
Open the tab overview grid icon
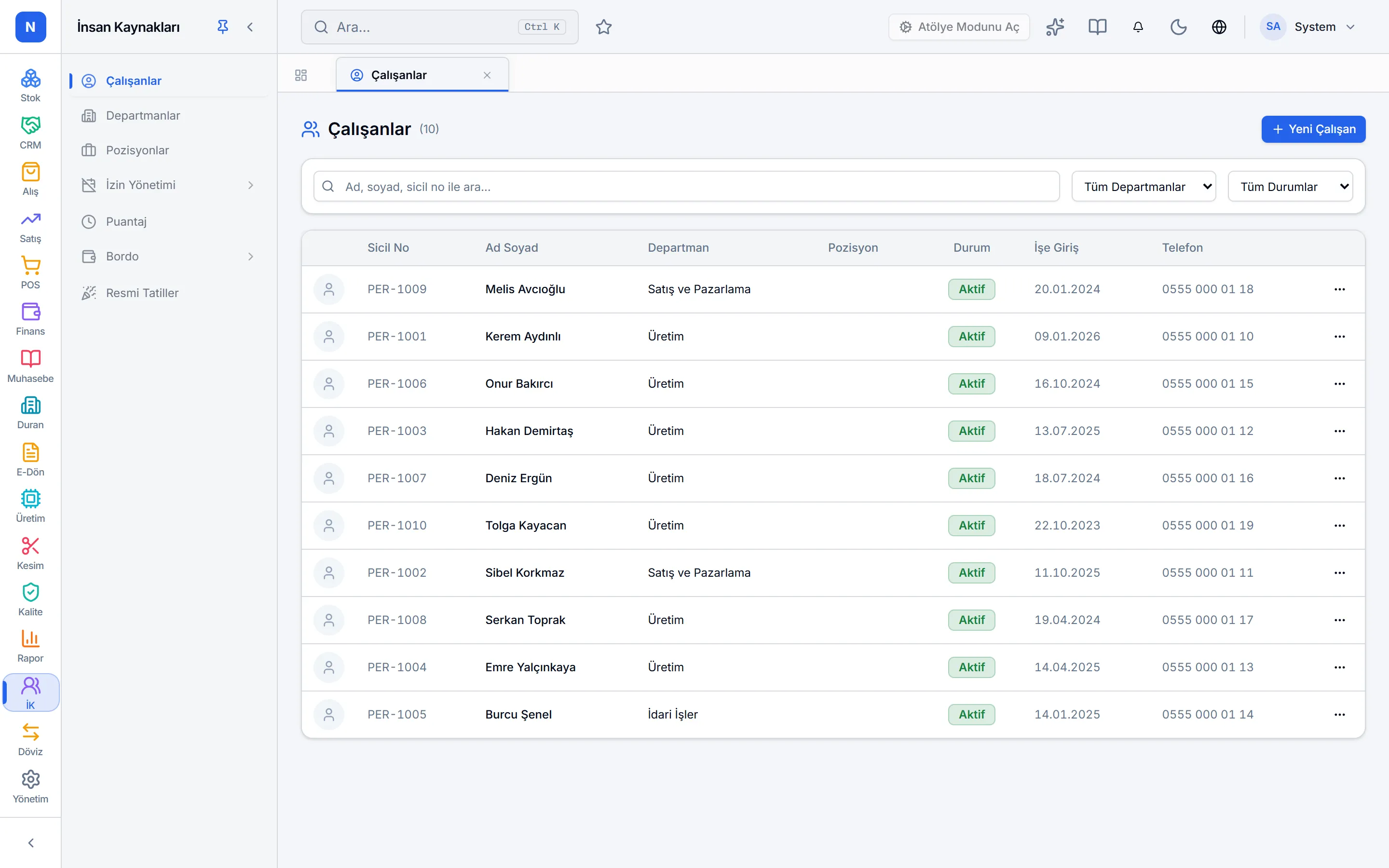301,75
